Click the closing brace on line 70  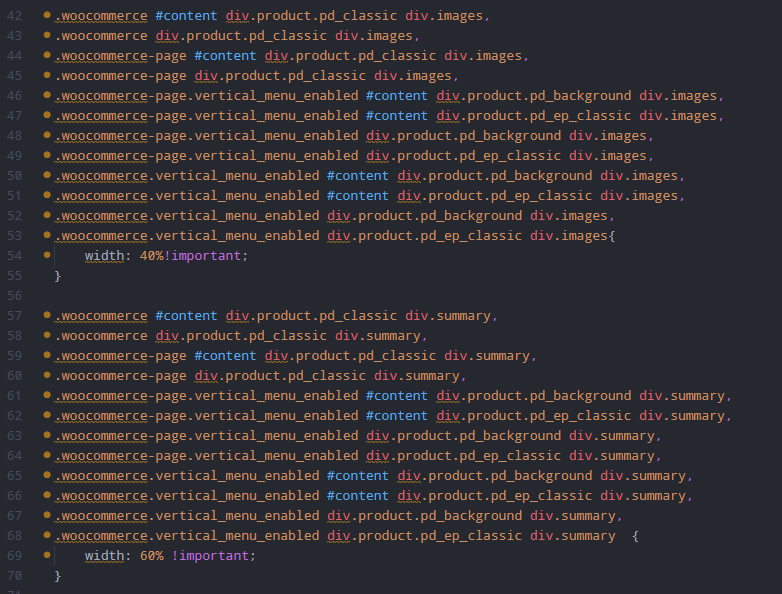(x=58, y=576)
